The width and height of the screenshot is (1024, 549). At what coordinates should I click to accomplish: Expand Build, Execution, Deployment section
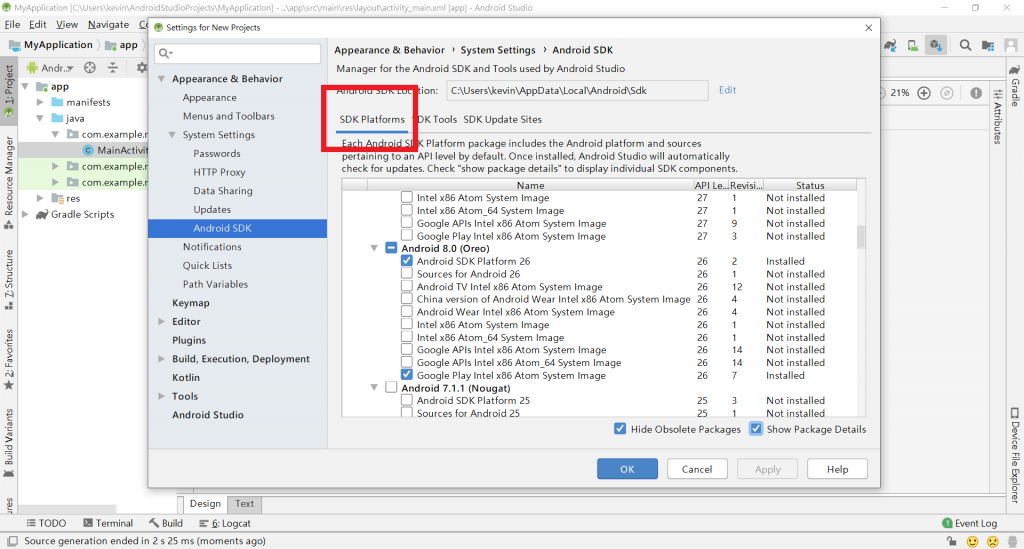(x=161, y=358)
